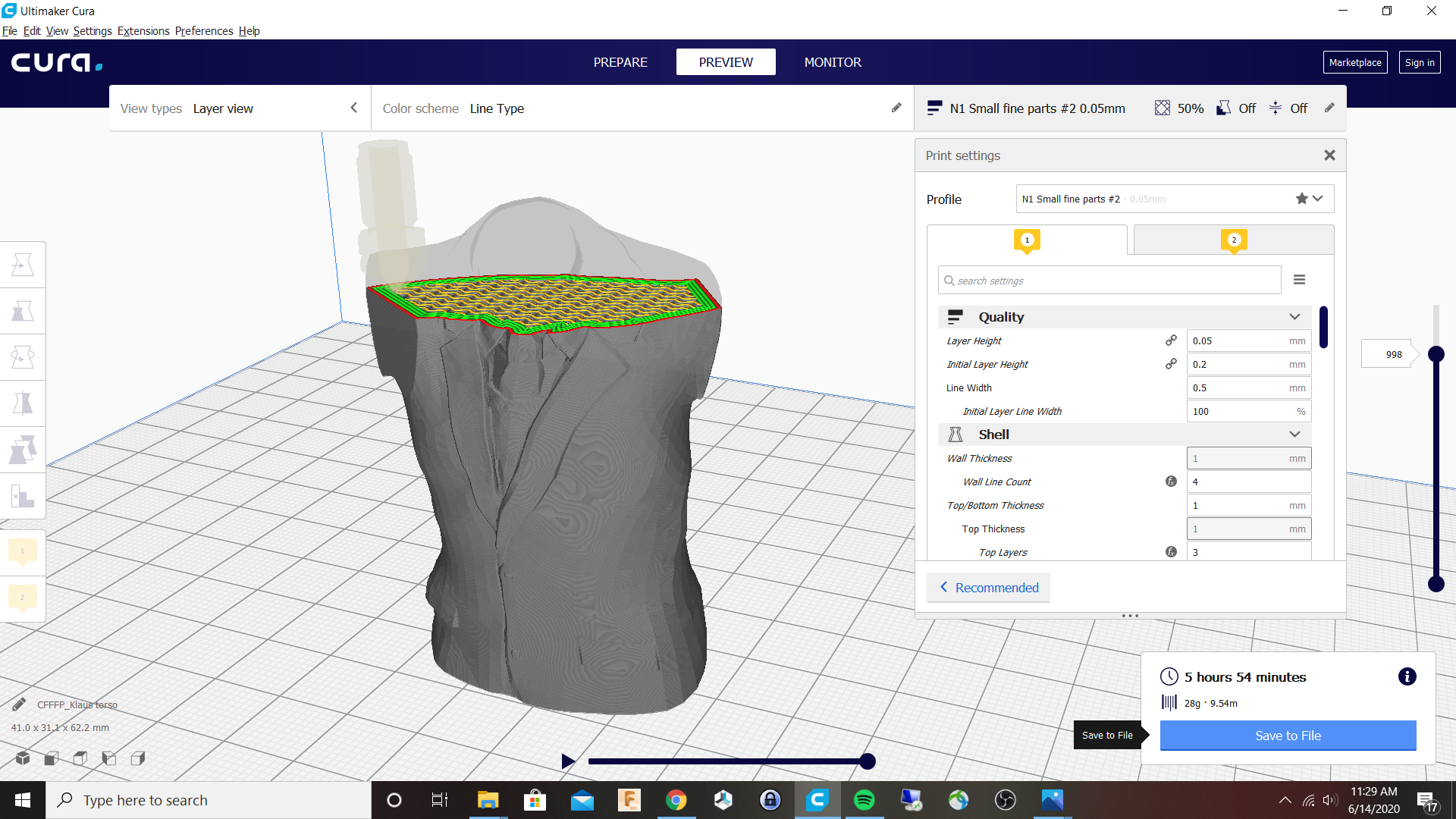The height and width of the screenshot is (819, 1456).
Task: Click the top handle of the layer slider
Action: click(x=1436, y=354)
